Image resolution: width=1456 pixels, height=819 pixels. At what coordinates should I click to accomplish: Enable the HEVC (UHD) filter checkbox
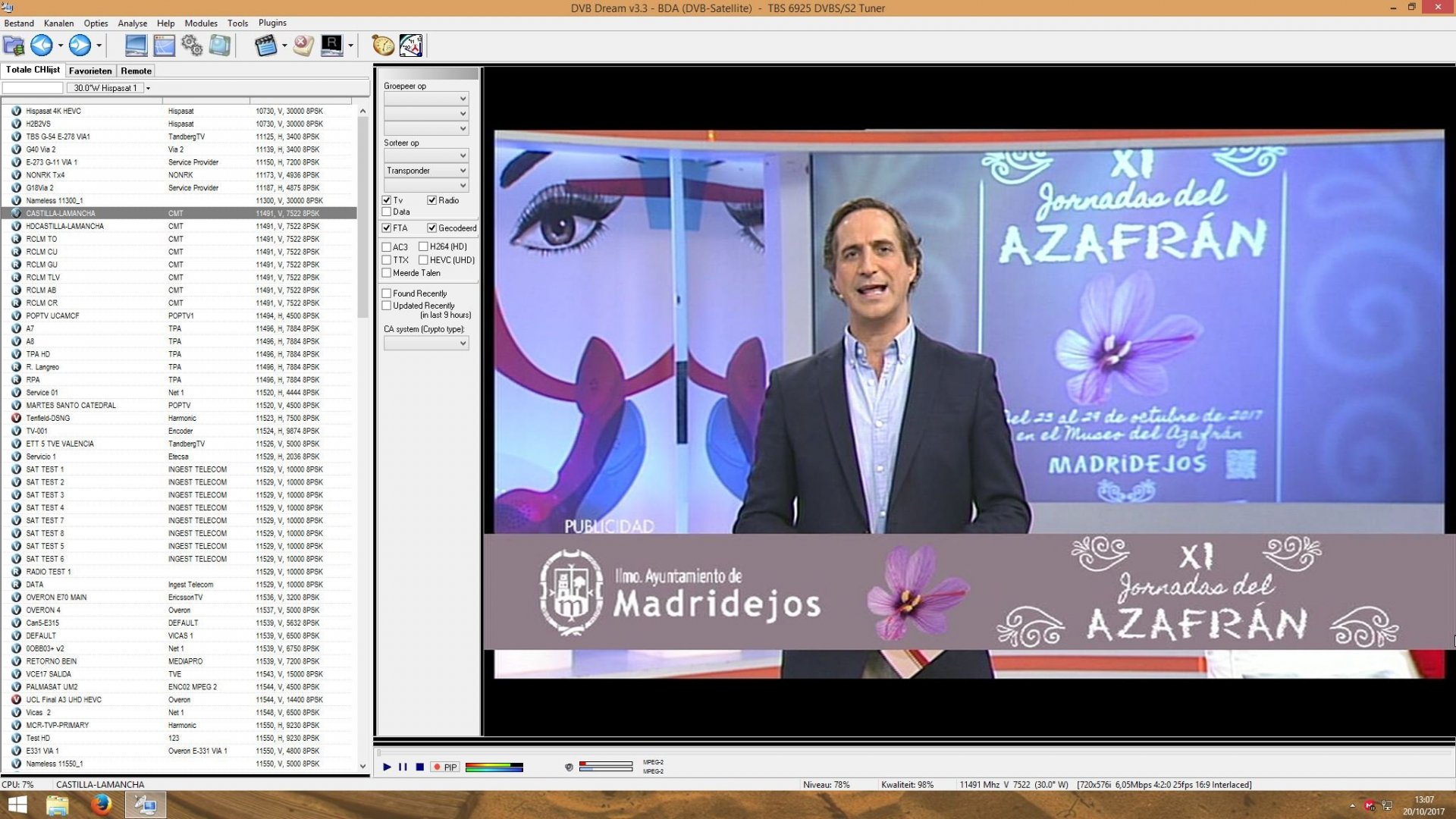point(423,259)
